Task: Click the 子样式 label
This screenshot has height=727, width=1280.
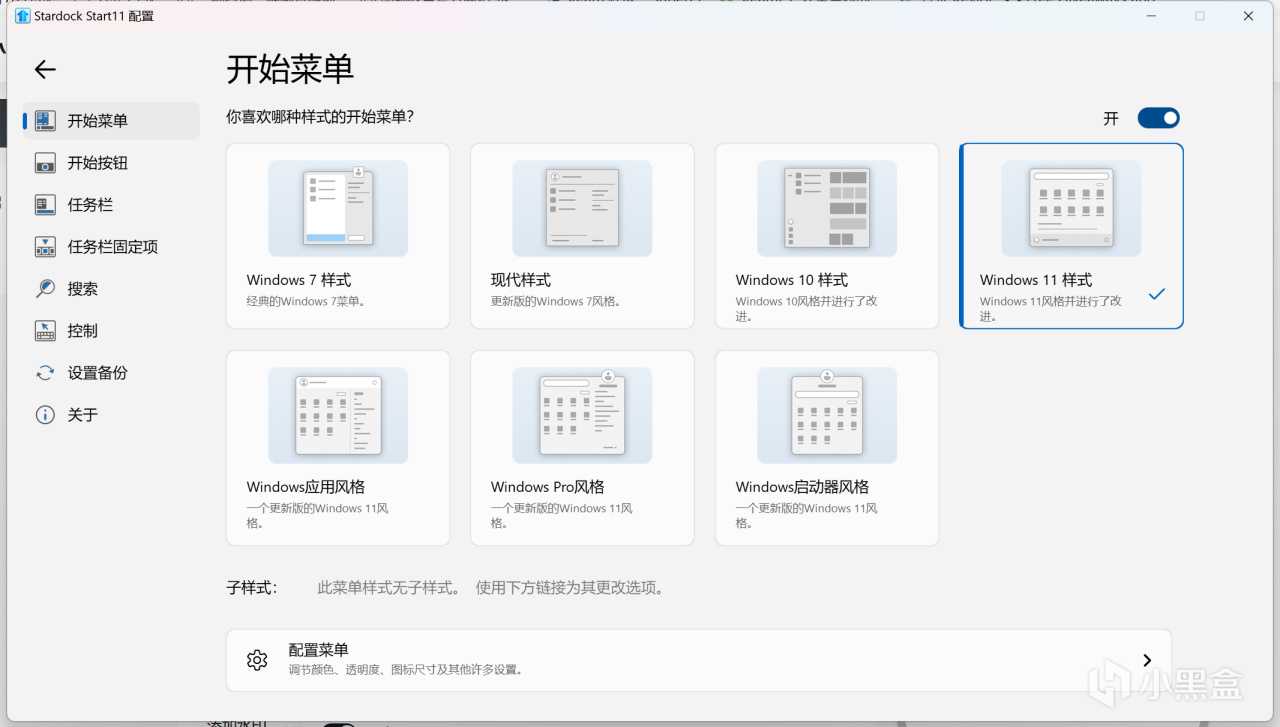Action: point(252,588)
